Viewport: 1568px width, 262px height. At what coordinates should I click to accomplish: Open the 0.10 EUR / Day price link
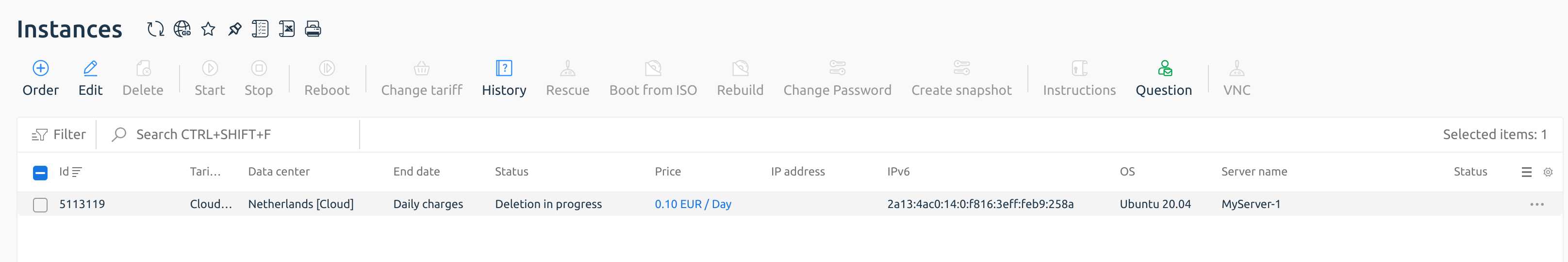693,204
